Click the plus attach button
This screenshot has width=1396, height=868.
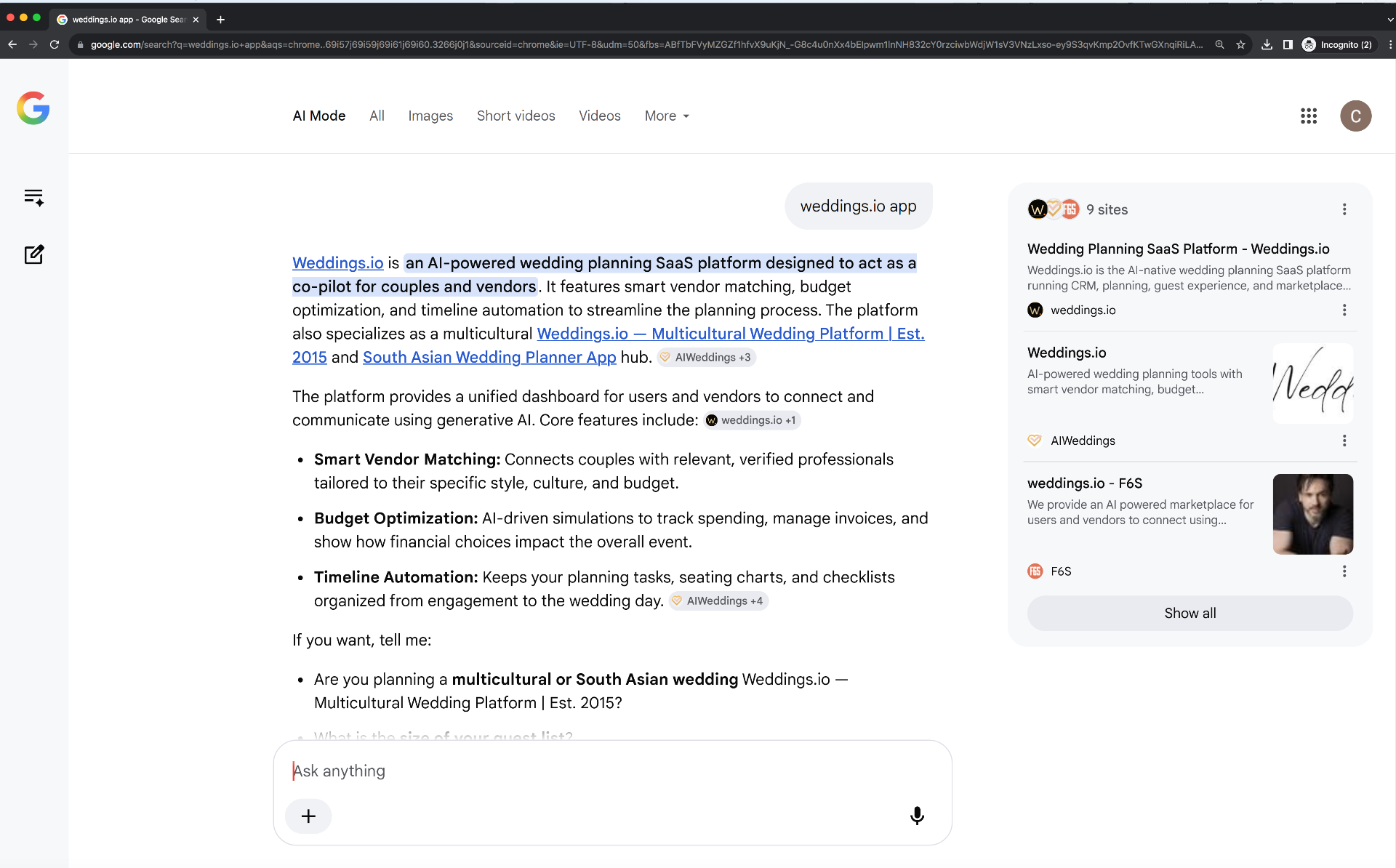point(308,816)
